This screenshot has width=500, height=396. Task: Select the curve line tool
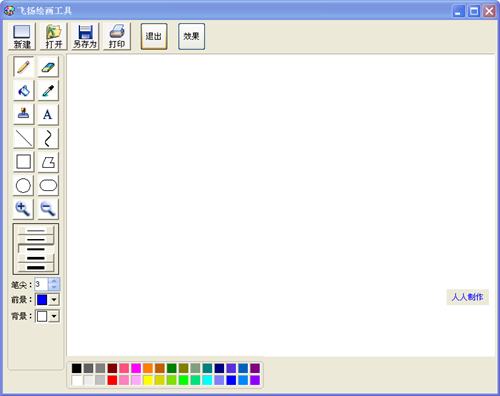[48, 138]
